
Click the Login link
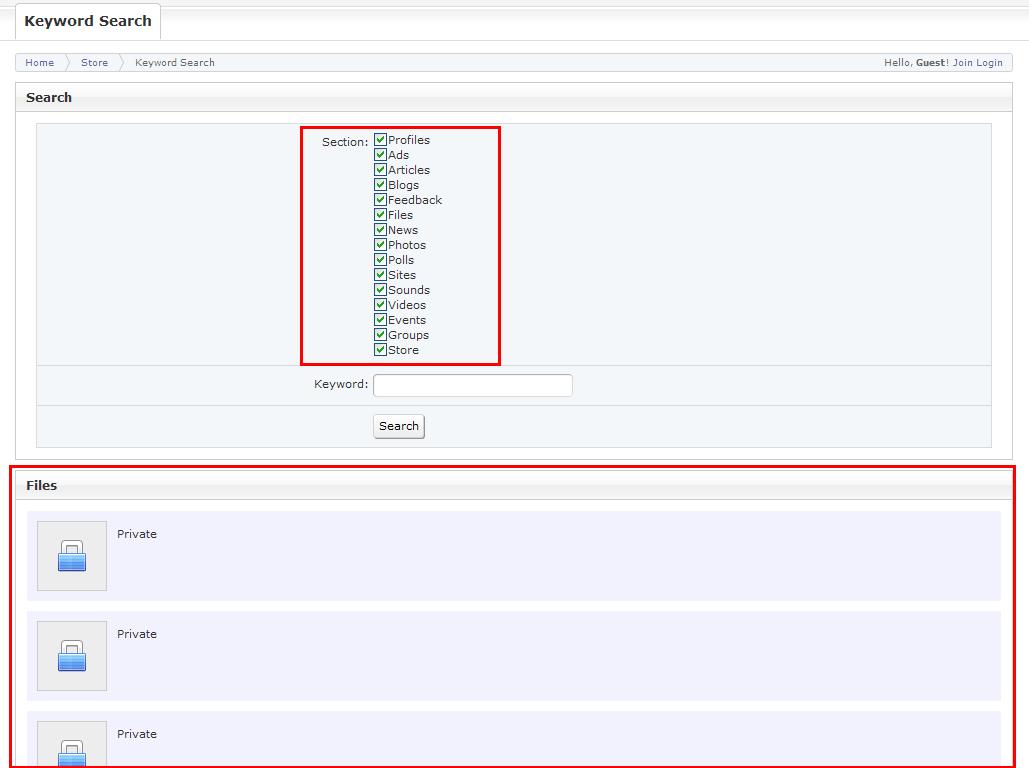coord(989,62)
